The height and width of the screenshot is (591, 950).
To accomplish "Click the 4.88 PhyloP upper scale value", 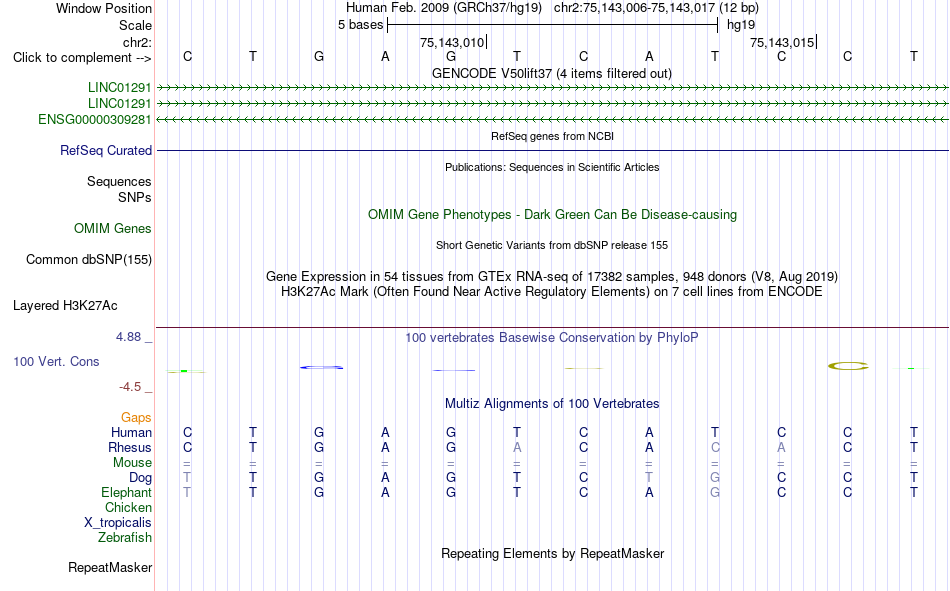I will point(128,337).
